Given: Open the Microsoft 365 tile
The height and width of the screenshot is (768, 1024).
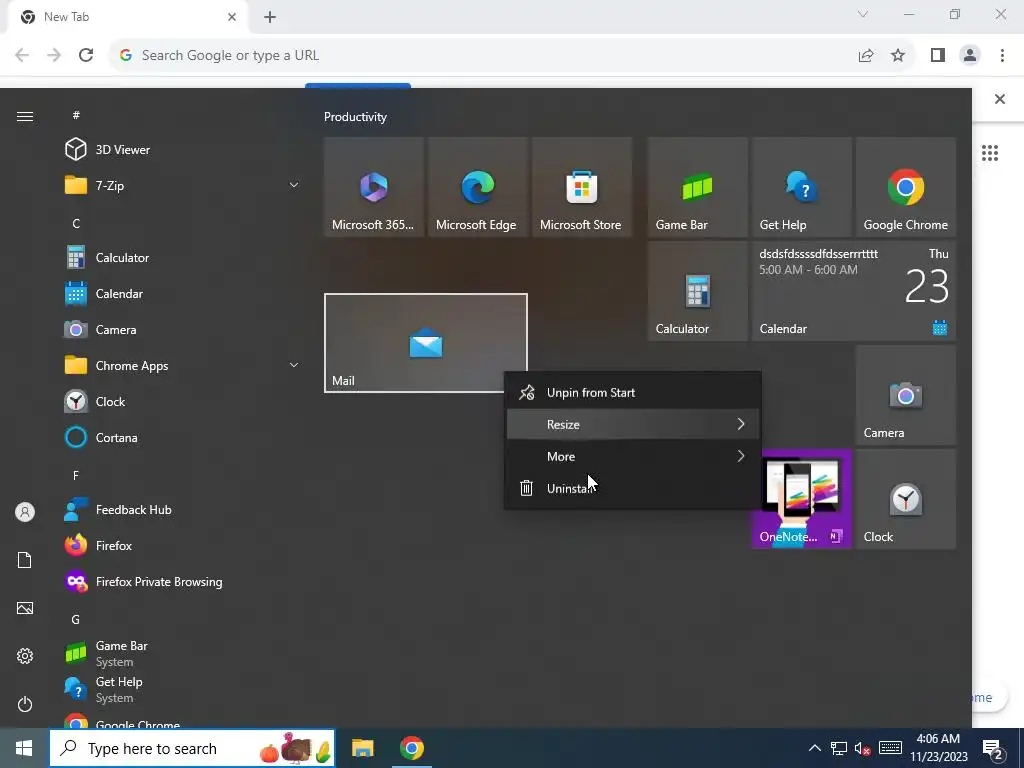Looking at the screenshot, I should pos(374,187).
